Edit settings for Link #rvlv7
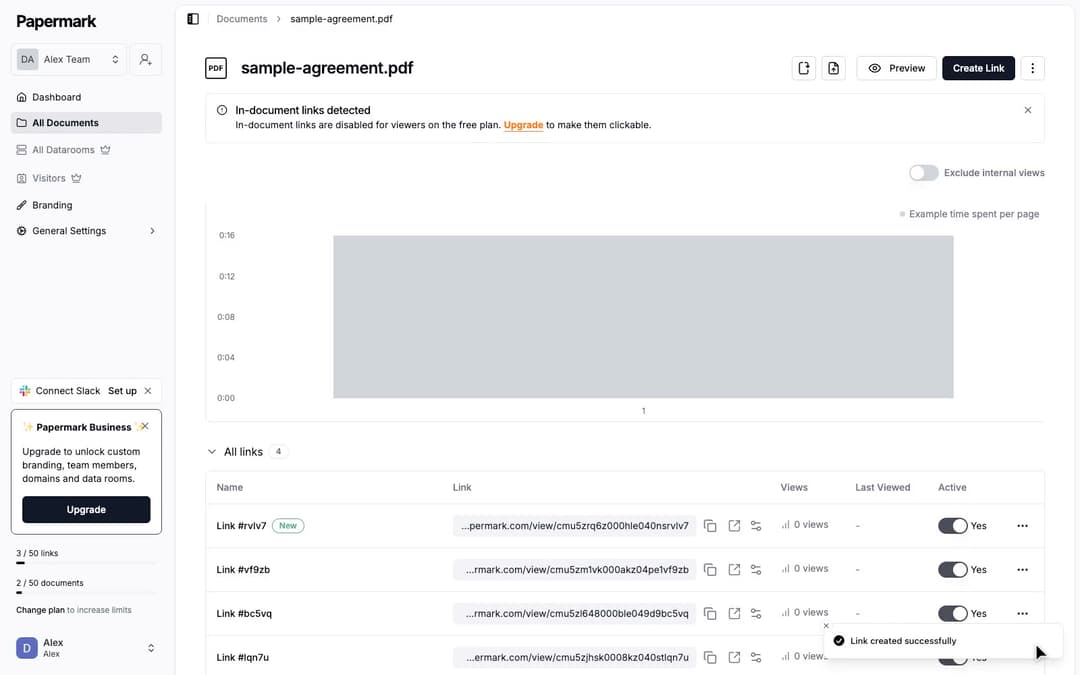Image resolution: width=1080 pixels, height=675 pixels. (x=756, y=526)
